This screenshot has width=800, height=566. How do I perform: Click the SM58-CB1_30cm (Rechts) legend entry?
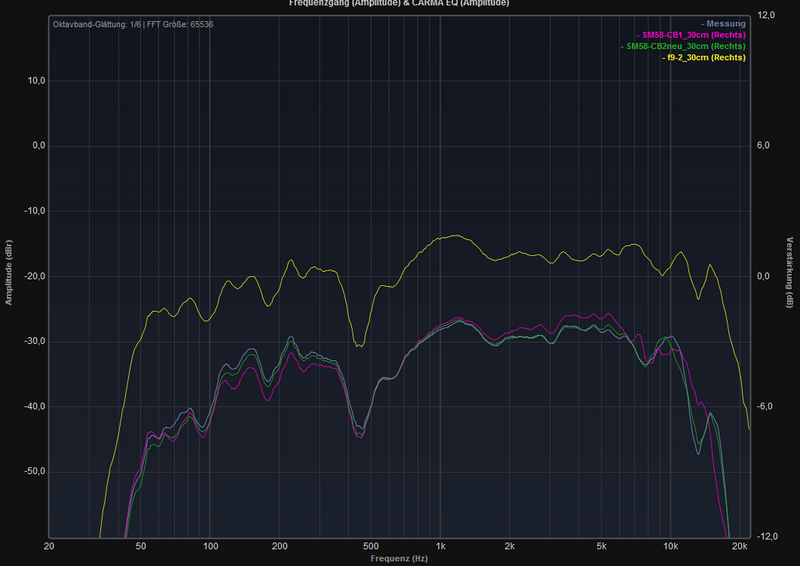(691, 35)
